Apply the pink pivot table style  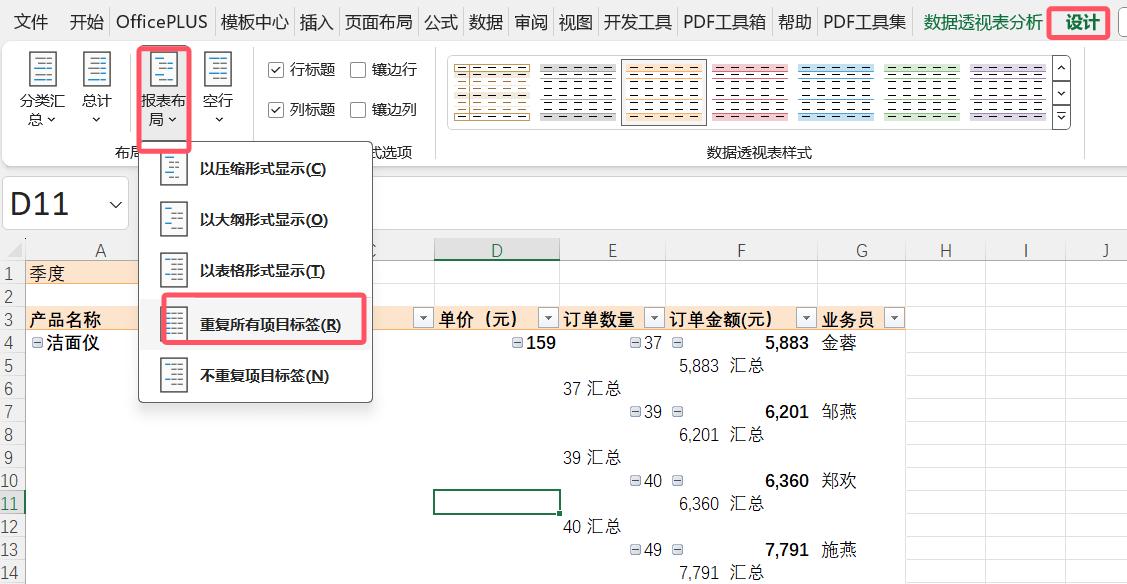point(750,93)
